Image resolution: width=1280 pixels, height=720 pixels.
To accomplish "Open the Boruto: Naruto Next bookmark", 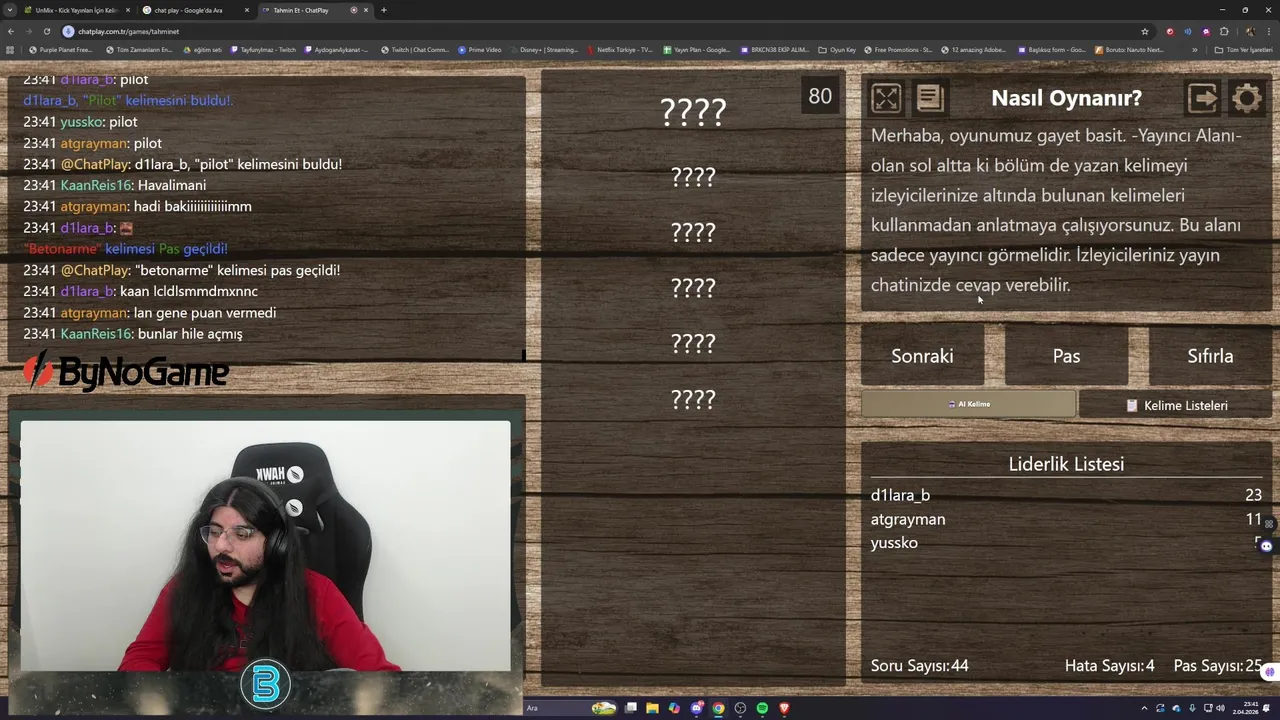I will (1129, 49).
